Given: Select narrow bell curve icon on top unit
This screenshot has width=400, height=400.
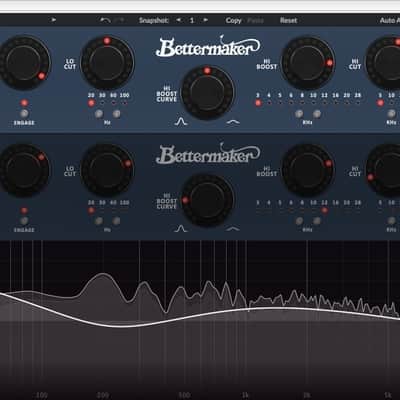Looking at the screenshot, I should (181, 122).
